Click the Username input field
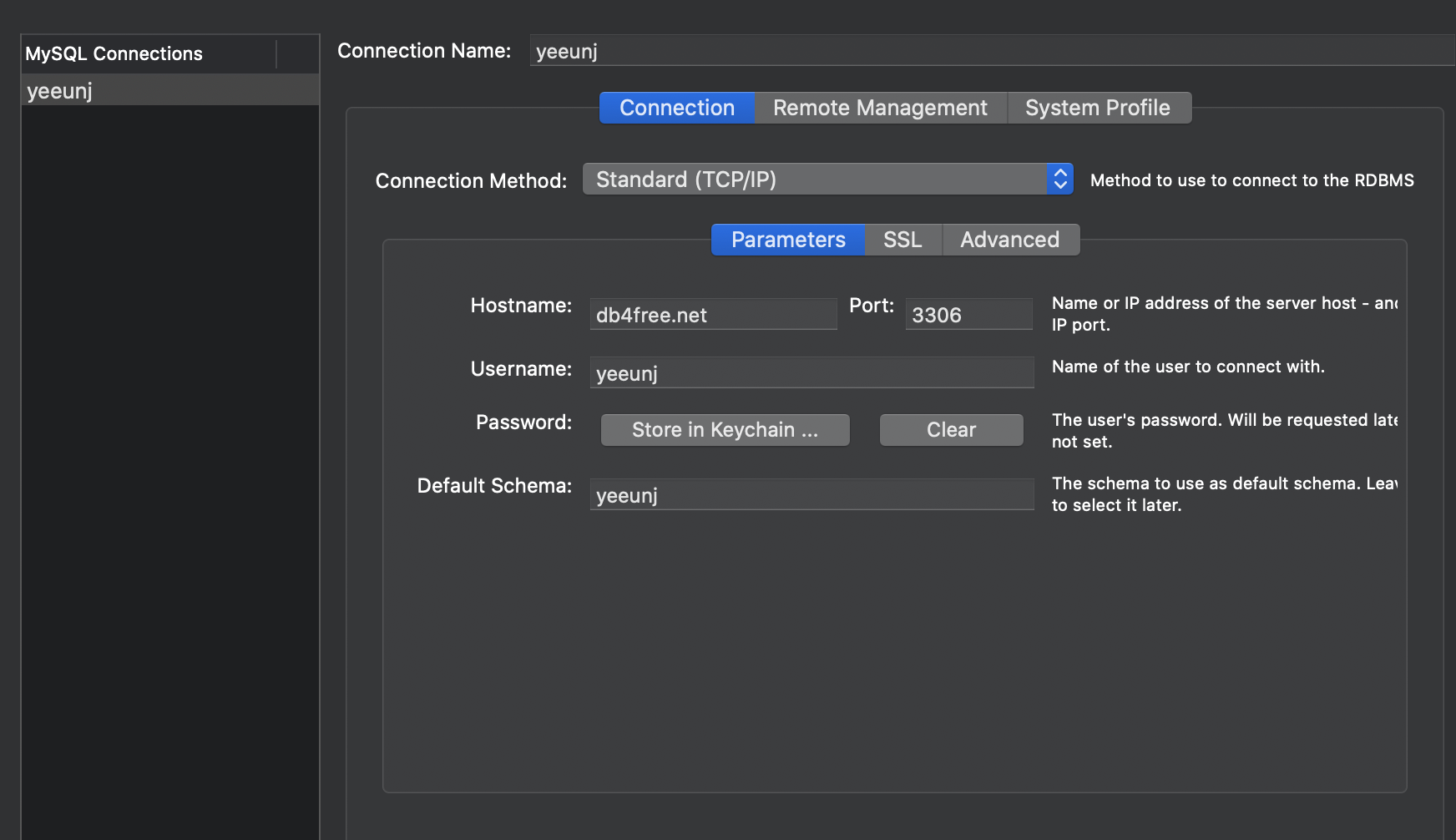Image resolution: width=1456 pixels, height=840 pixels. tap(811, 372)
